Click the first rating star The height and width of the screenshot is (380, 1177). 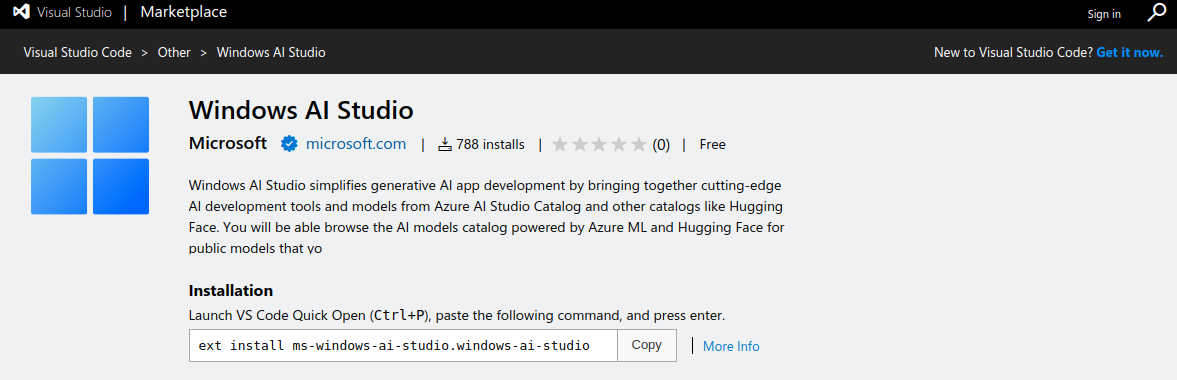[560, 144]
